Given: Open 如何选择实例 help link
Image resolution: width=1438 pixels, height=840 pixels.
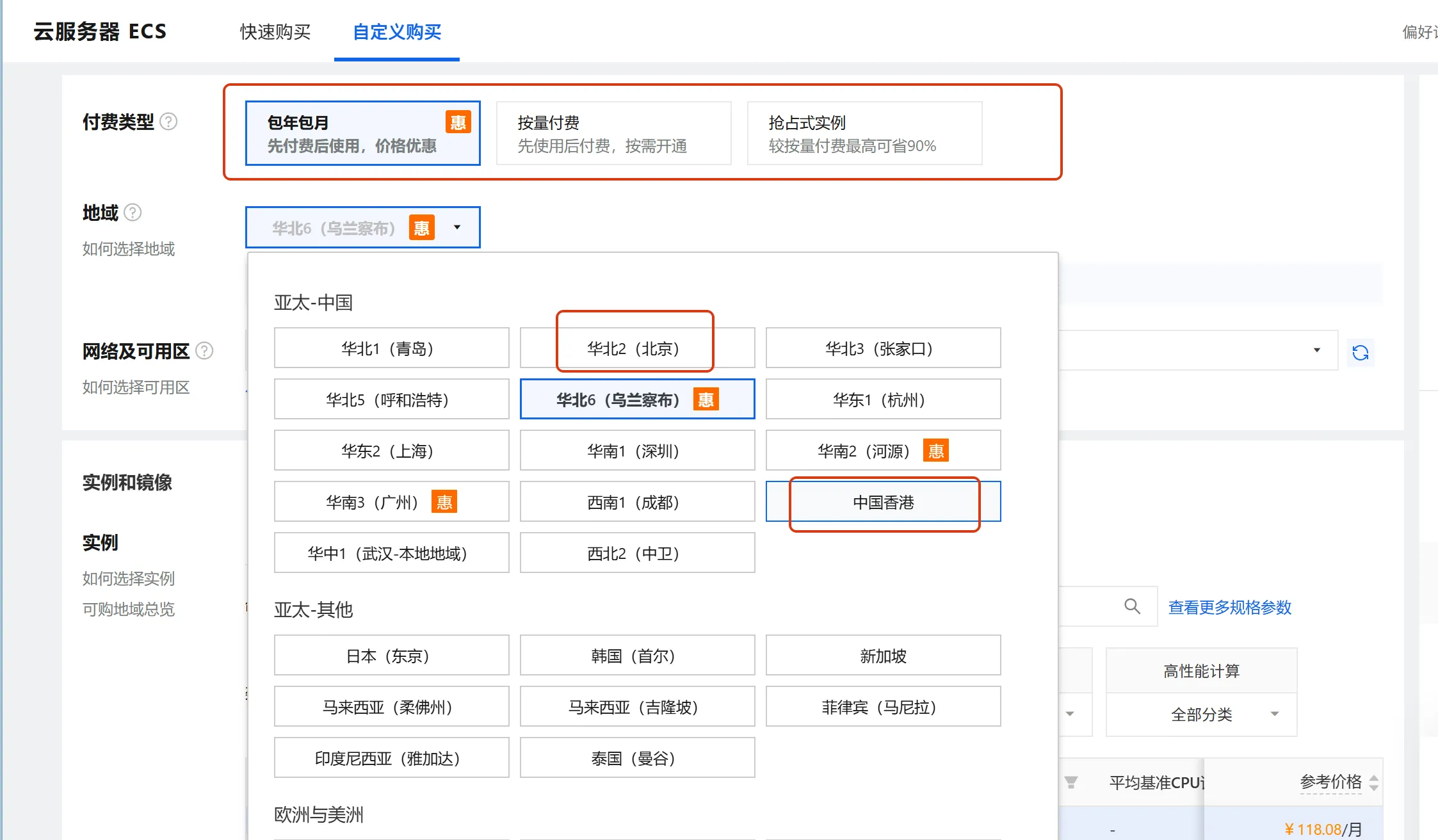Looking at the screenshot, I should coord(129,579).
